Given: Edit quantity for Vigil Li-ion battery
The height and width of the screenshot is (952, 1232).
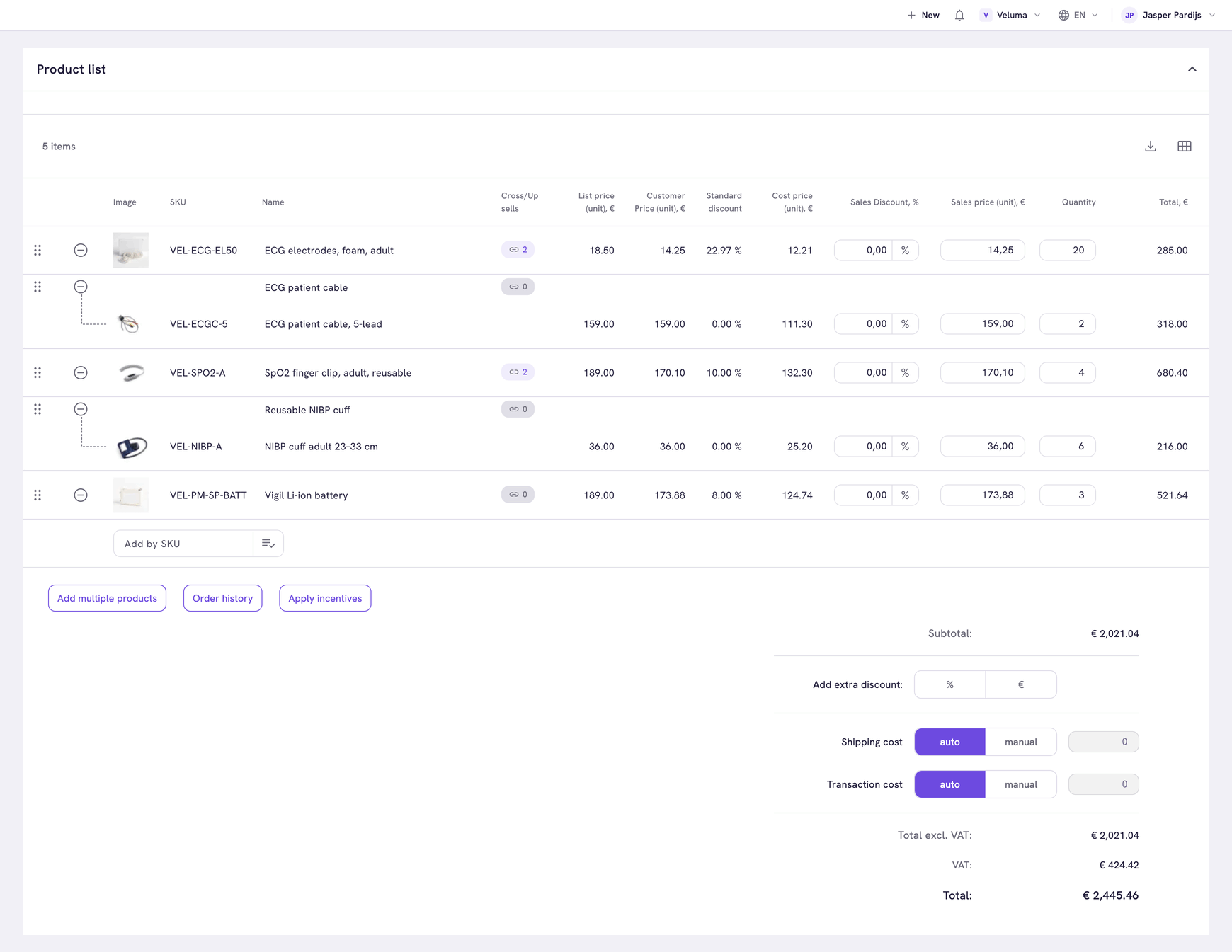Looking at the screenshot, I should click(1067, 495).
